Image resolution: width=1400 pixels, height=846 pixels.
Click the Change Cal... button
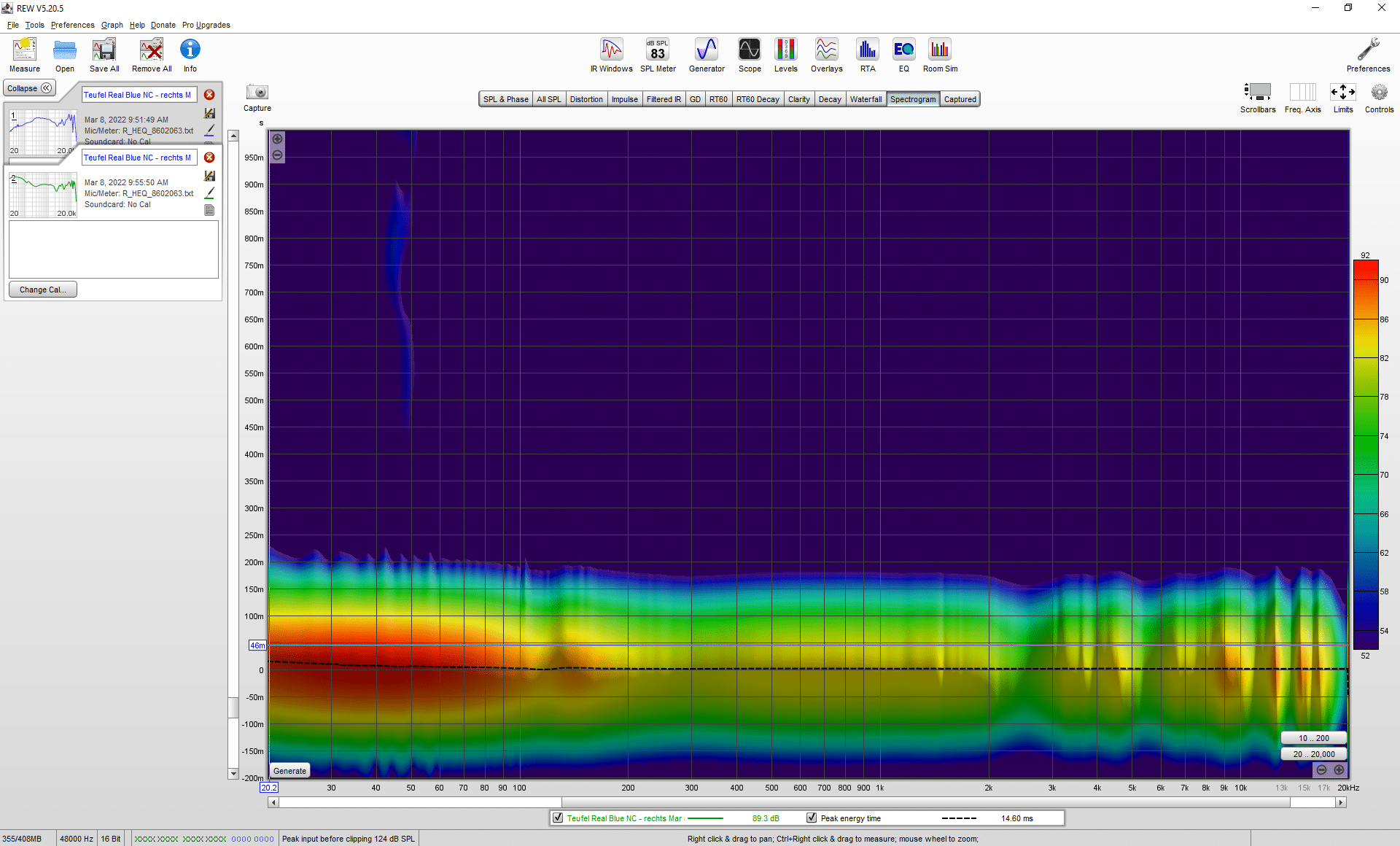coord(43,290)
